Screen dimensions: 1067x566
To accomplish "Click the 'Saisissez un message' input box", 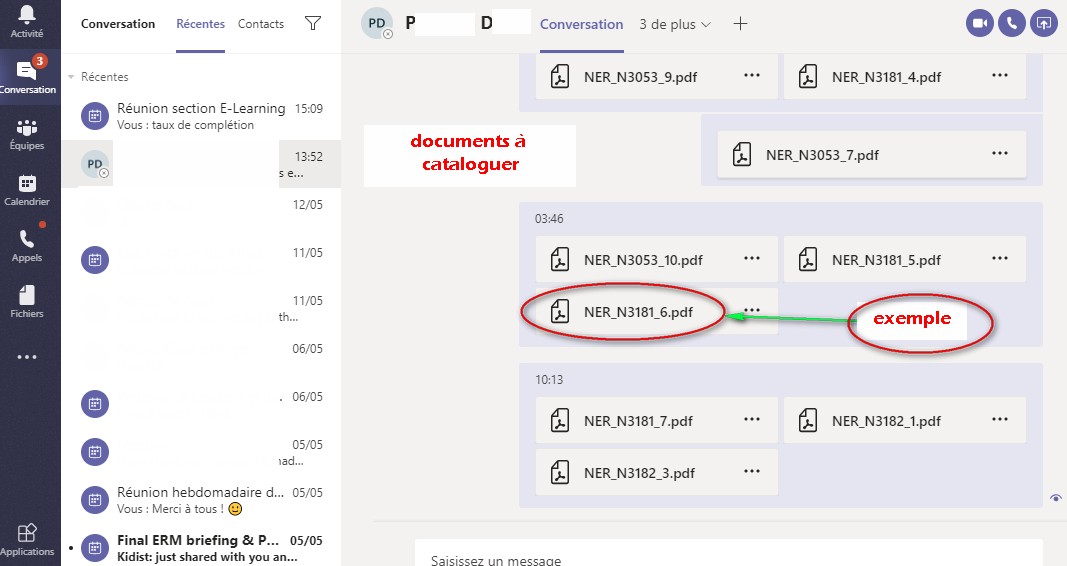I will [x=728, y=558].
